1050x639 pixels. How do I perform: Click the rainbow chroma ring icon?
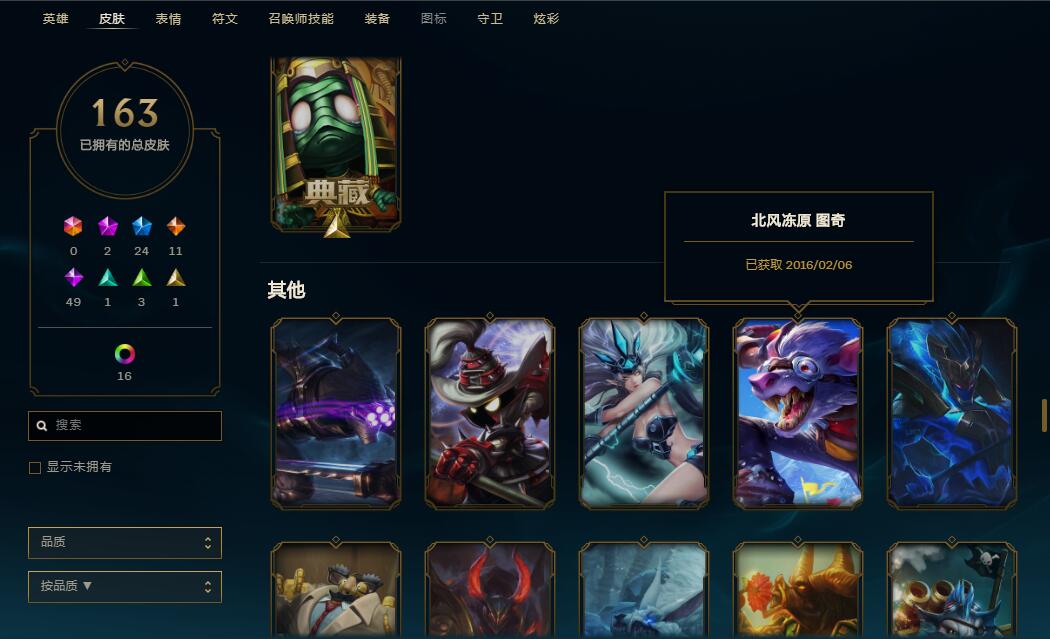tap(125, 354)
